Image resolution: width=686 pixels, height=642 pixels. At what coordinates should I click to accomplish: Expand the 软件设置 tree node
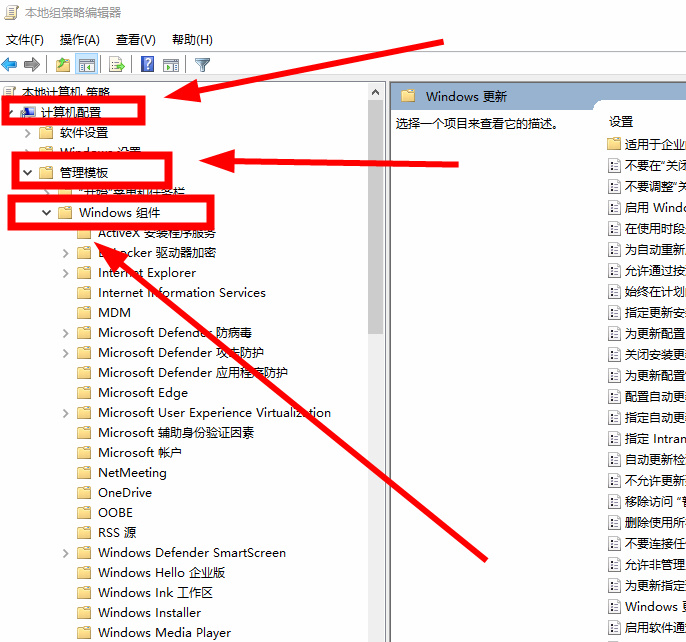[27, 132]
